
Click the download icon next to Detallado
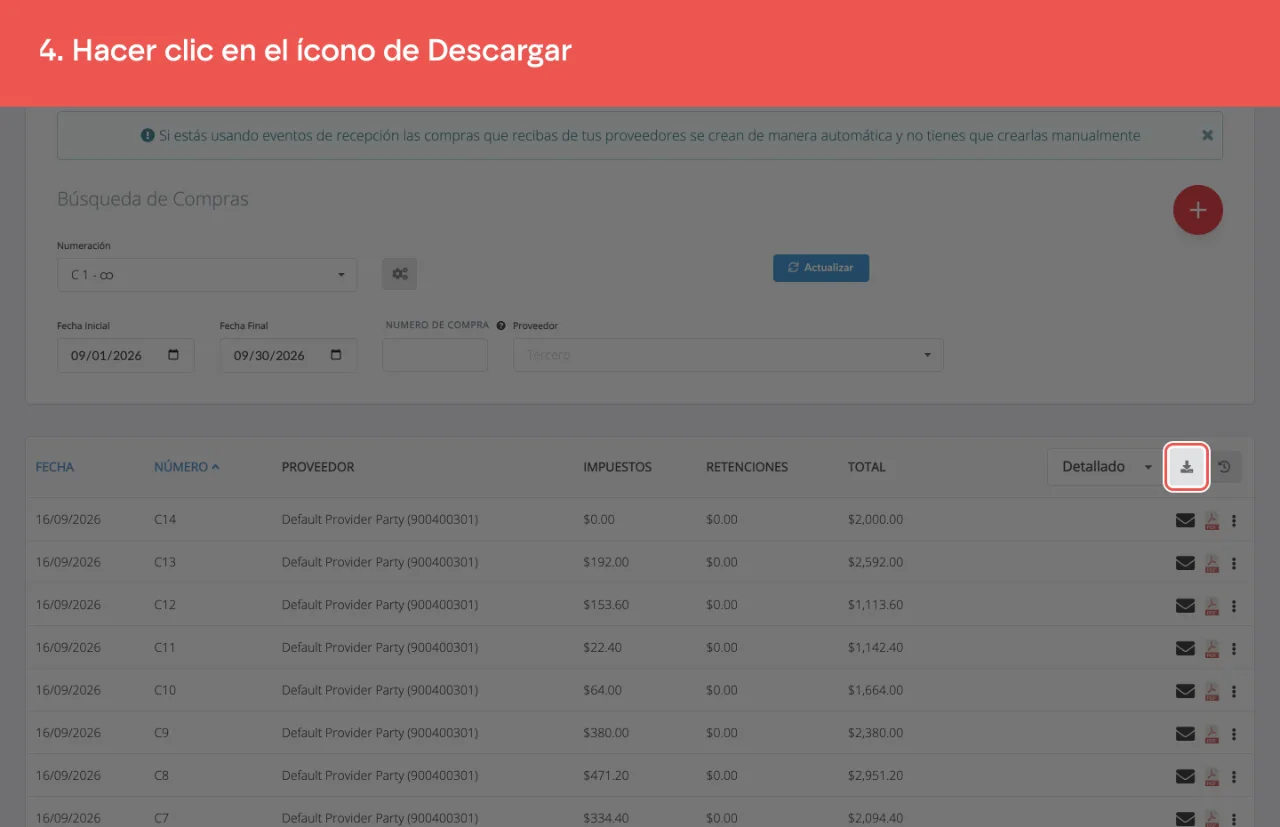(1187, 467)
